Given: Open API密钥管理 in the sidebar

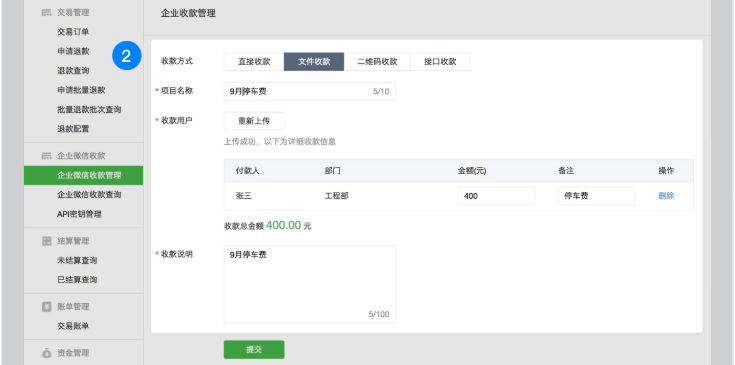Looking at the screenshot, I should tap(79, 214).
